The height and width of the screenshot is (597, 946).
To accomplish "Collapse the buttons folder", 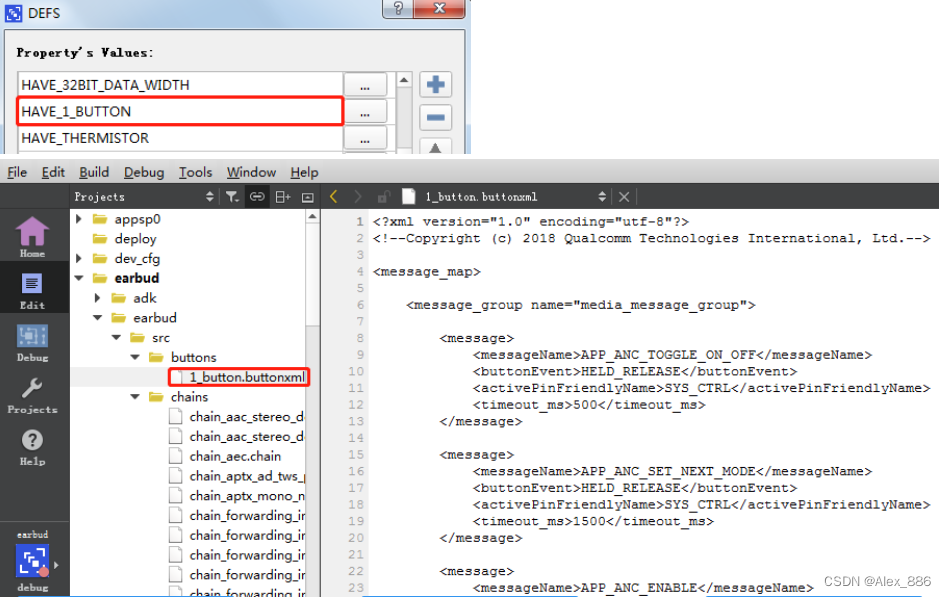I will pos(135,358).
